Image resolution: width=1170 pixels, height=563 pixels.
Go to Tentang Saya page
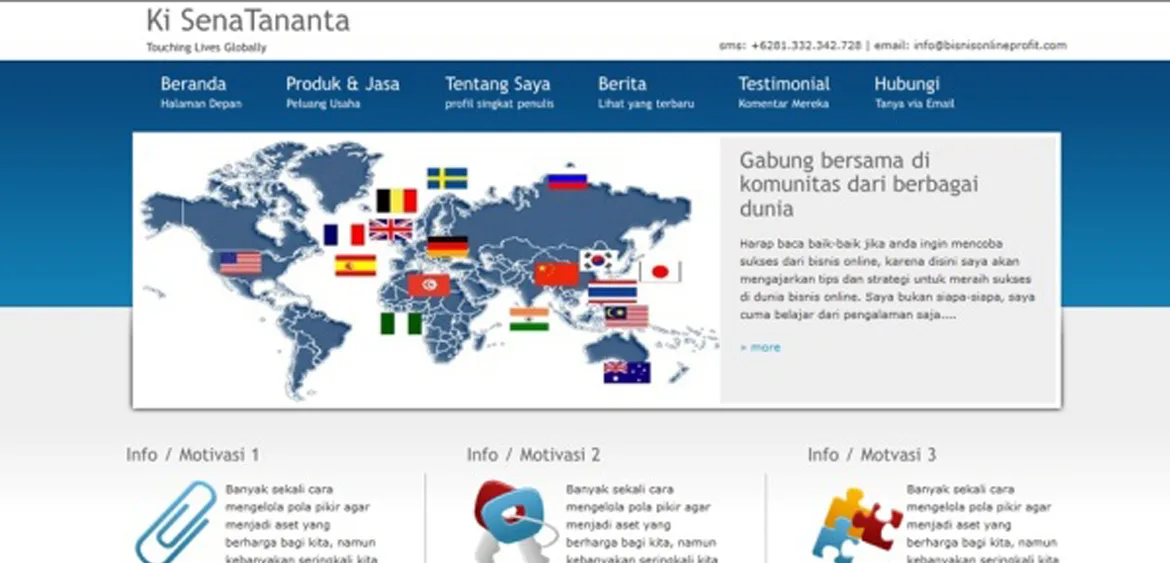pyautogui.click(x=498, y=84)
